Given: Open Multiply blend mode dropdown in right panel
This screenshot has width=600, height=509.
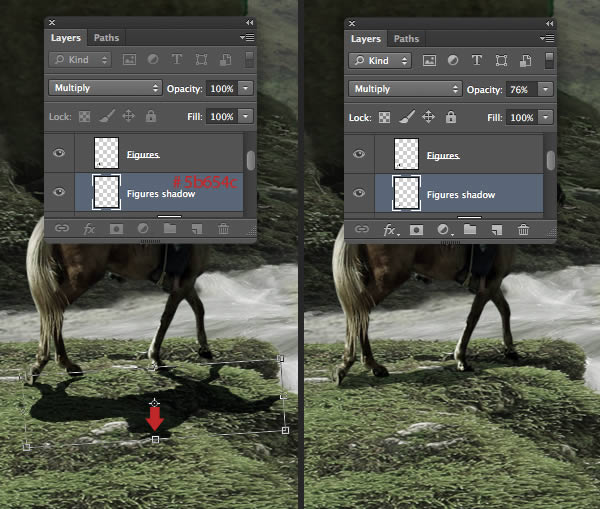Looking at the screenshot, I should 405,89.
